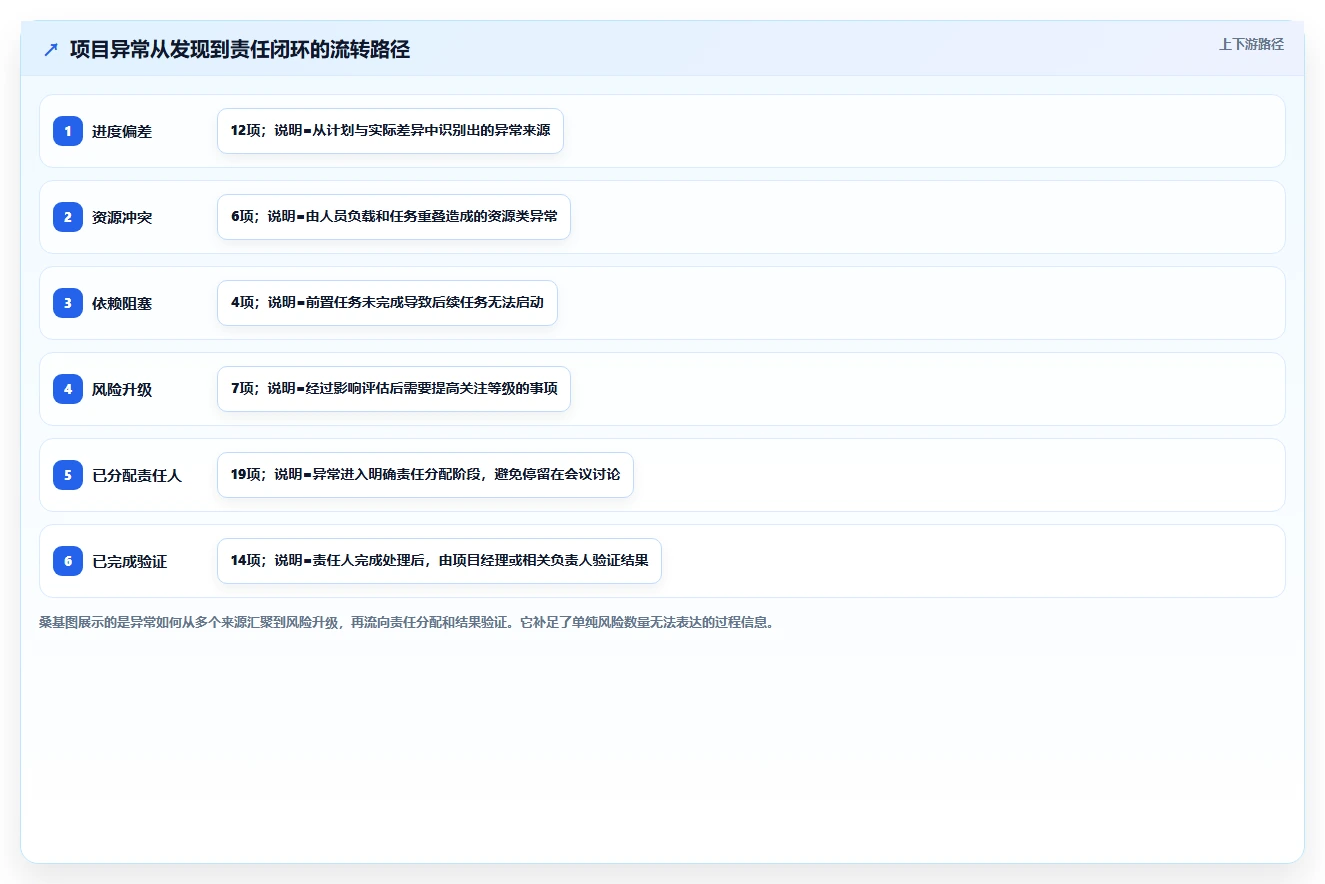Screen dimensions: 1325x884
Task: Click the arrow icon beside the panel title
Action: pyautogui.click(x=51, y=50)
